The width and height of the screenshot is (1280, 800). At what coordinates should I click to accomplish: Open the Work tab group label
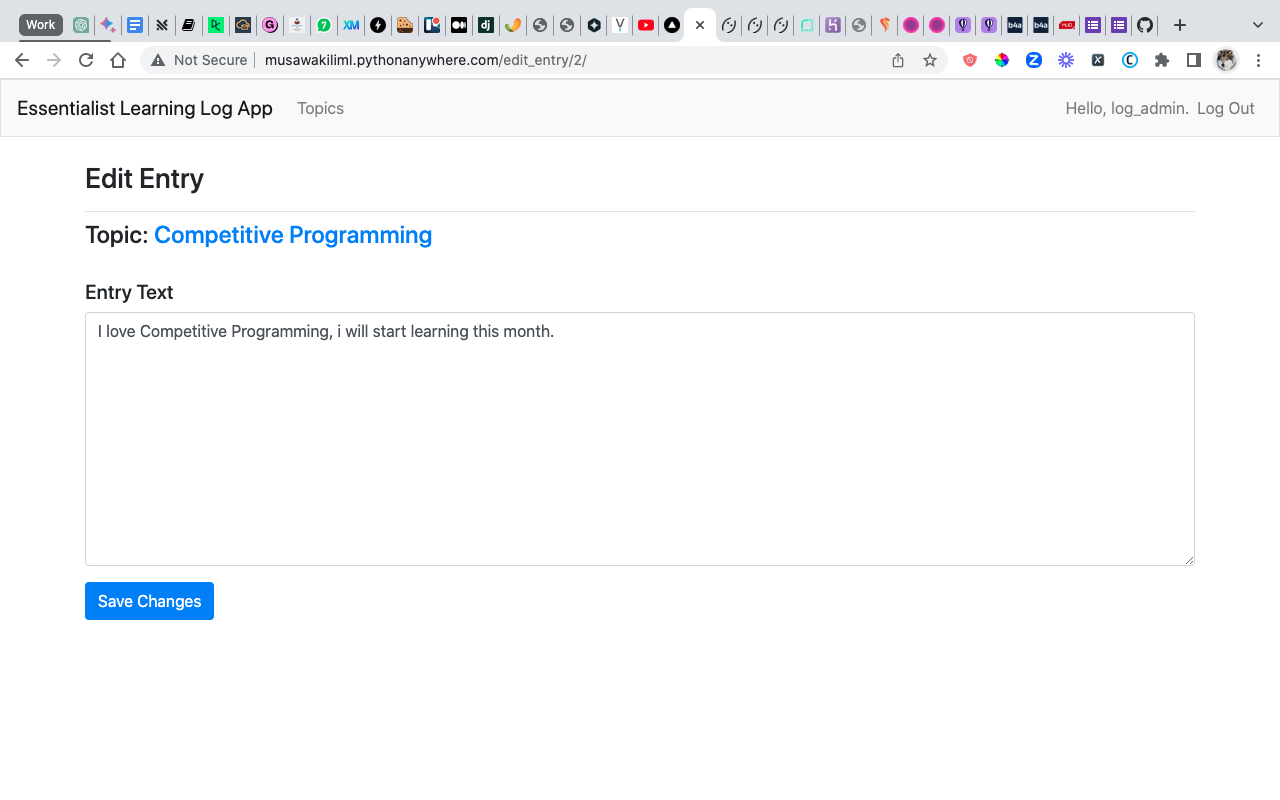coord(40,24)
